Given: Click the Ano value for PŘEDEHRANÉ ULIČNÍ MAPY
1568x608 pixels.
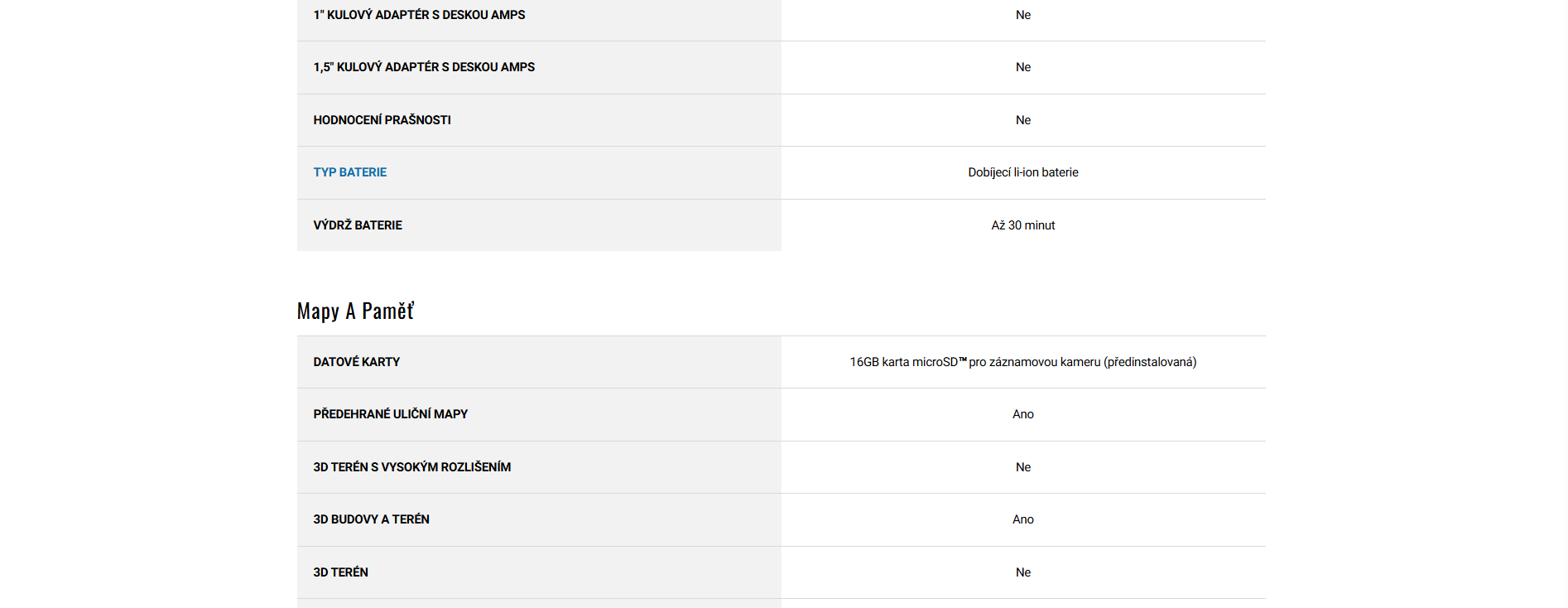Looking at the screenshot, I should 1022,414.
